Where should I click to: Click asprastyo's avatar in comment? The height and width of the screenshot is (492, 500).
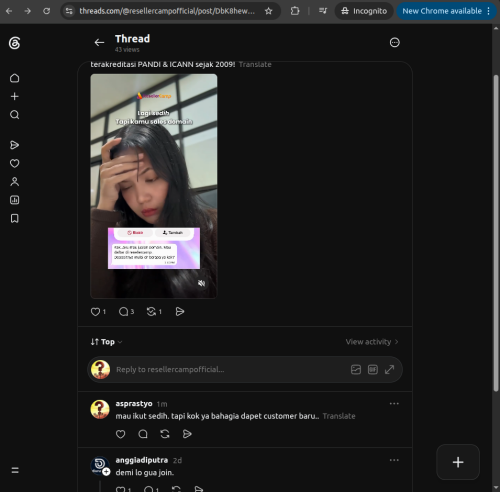(100, 409)
